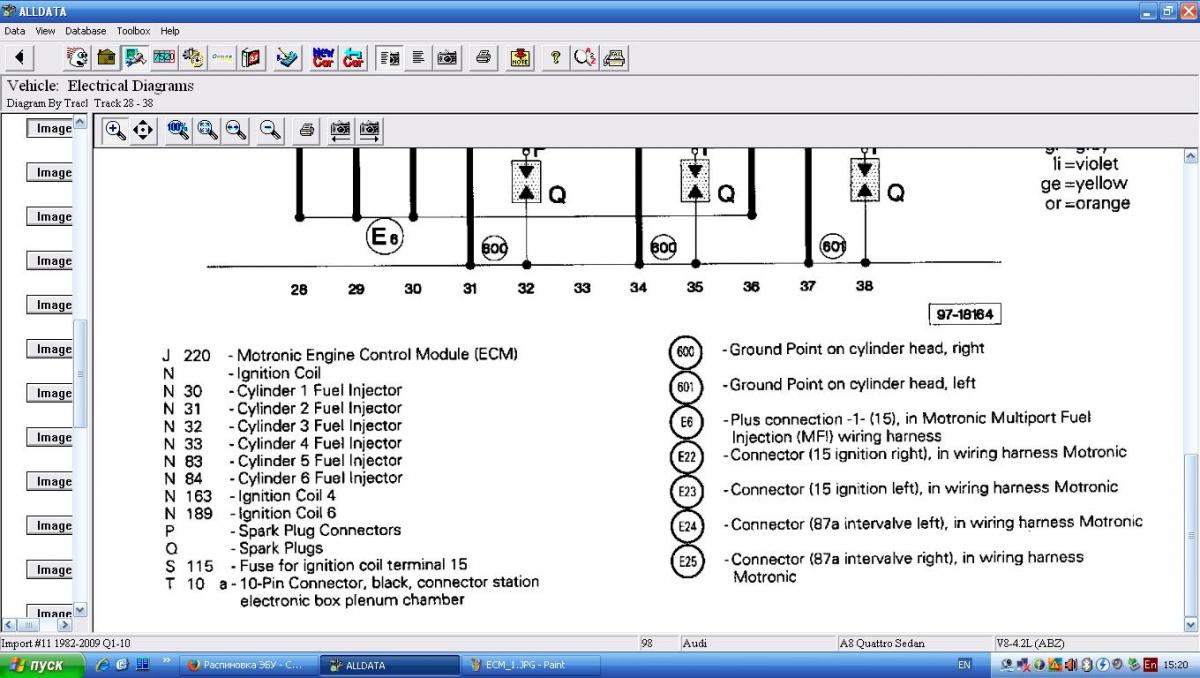Image resolution: width=1200 pixels, height=678 pixels.
Task: Click the Windows Start button
Action: (38, 665)
